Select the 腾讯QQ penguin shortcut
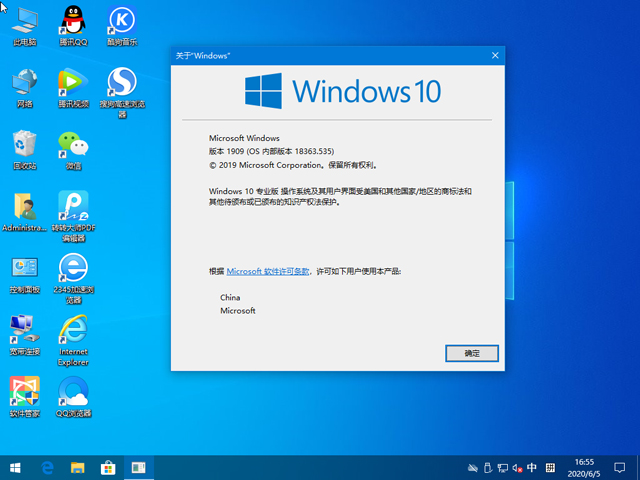The image size is (640, 480). tap(73, 25)
